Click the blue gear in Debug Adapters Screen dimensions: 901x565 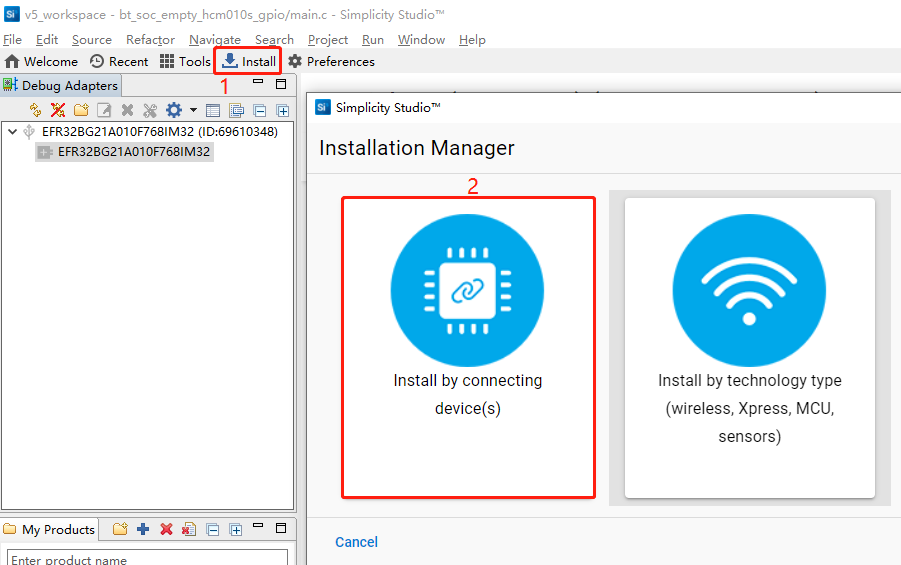(x=173, y=110)
